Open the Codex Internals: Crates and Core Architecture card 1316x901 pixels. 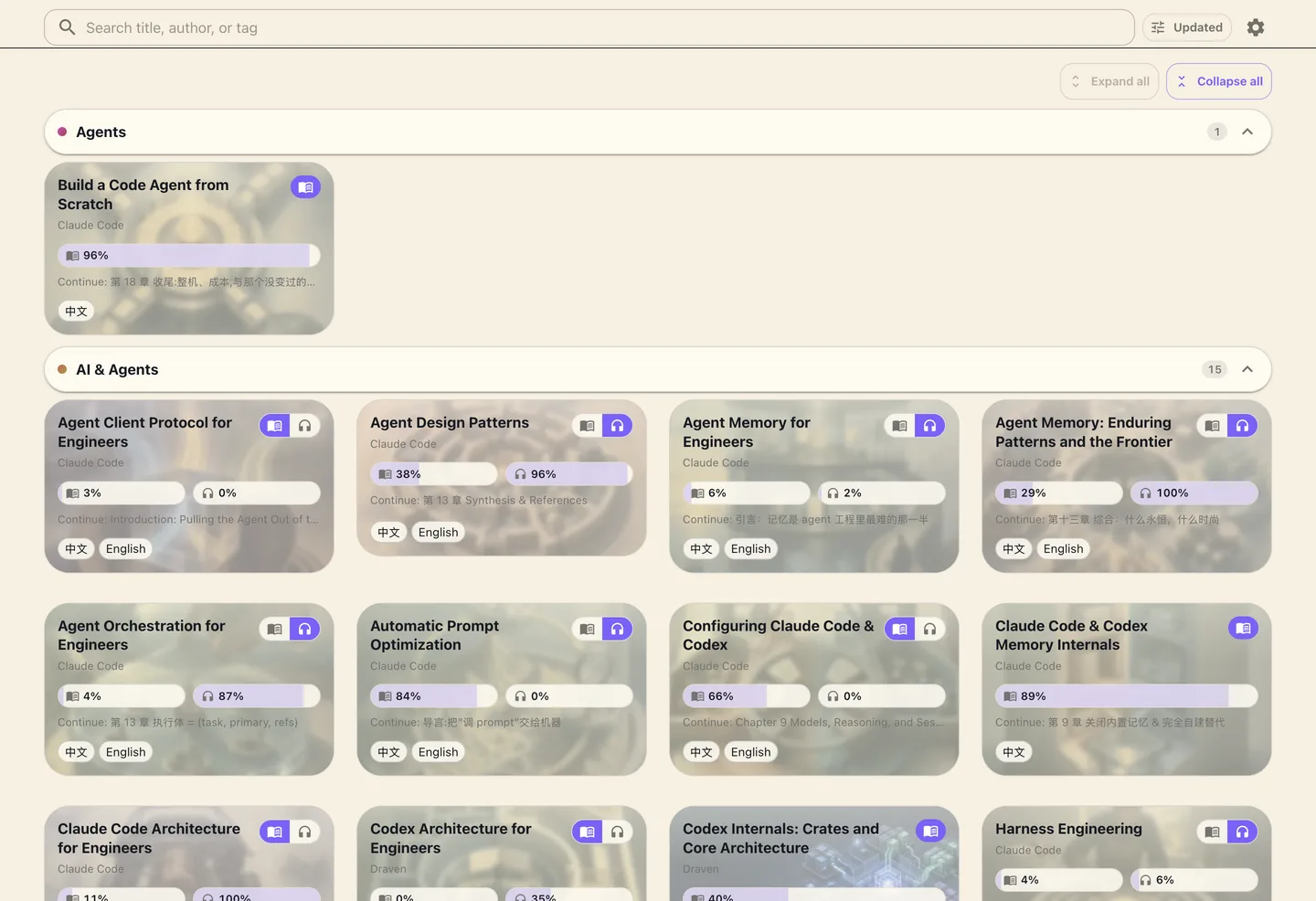[814, 853]
